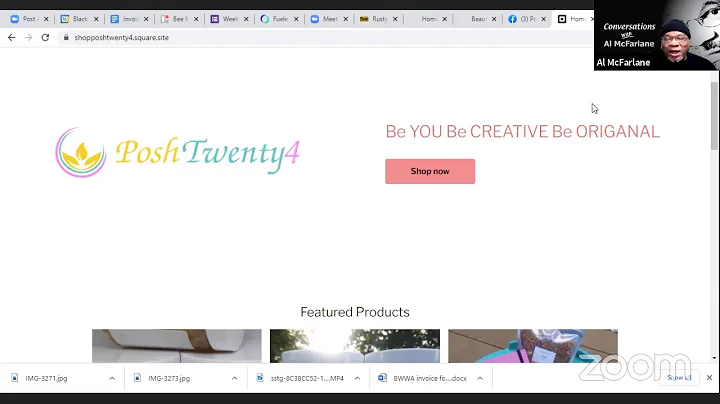Click the page vertical scrollbar thumb
This screenshot has width=720, height=404.
click(714, 116)
